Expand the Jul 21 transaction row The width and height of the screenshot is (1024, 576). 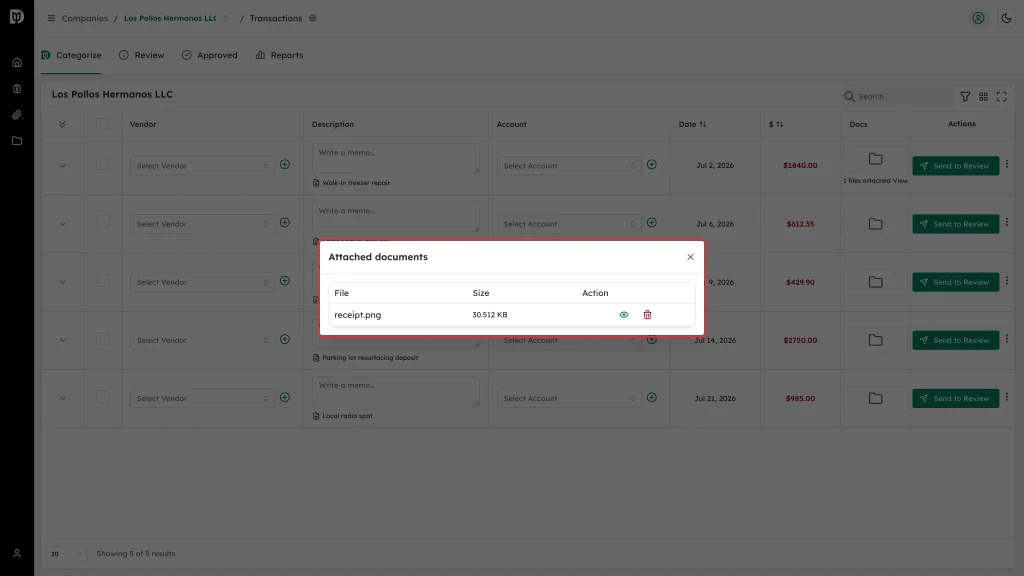pyautogui.click(x=63, y=398)
